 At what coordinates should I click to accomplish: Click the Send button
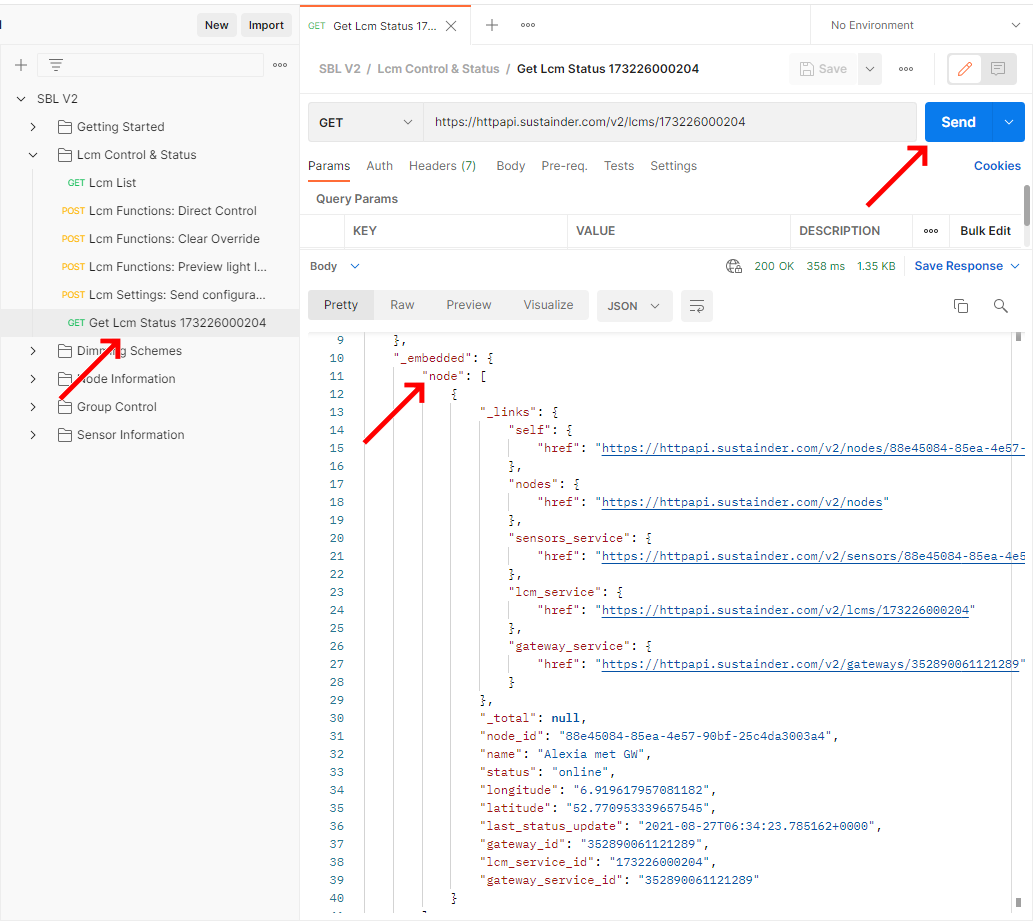(x=957, y=122)
